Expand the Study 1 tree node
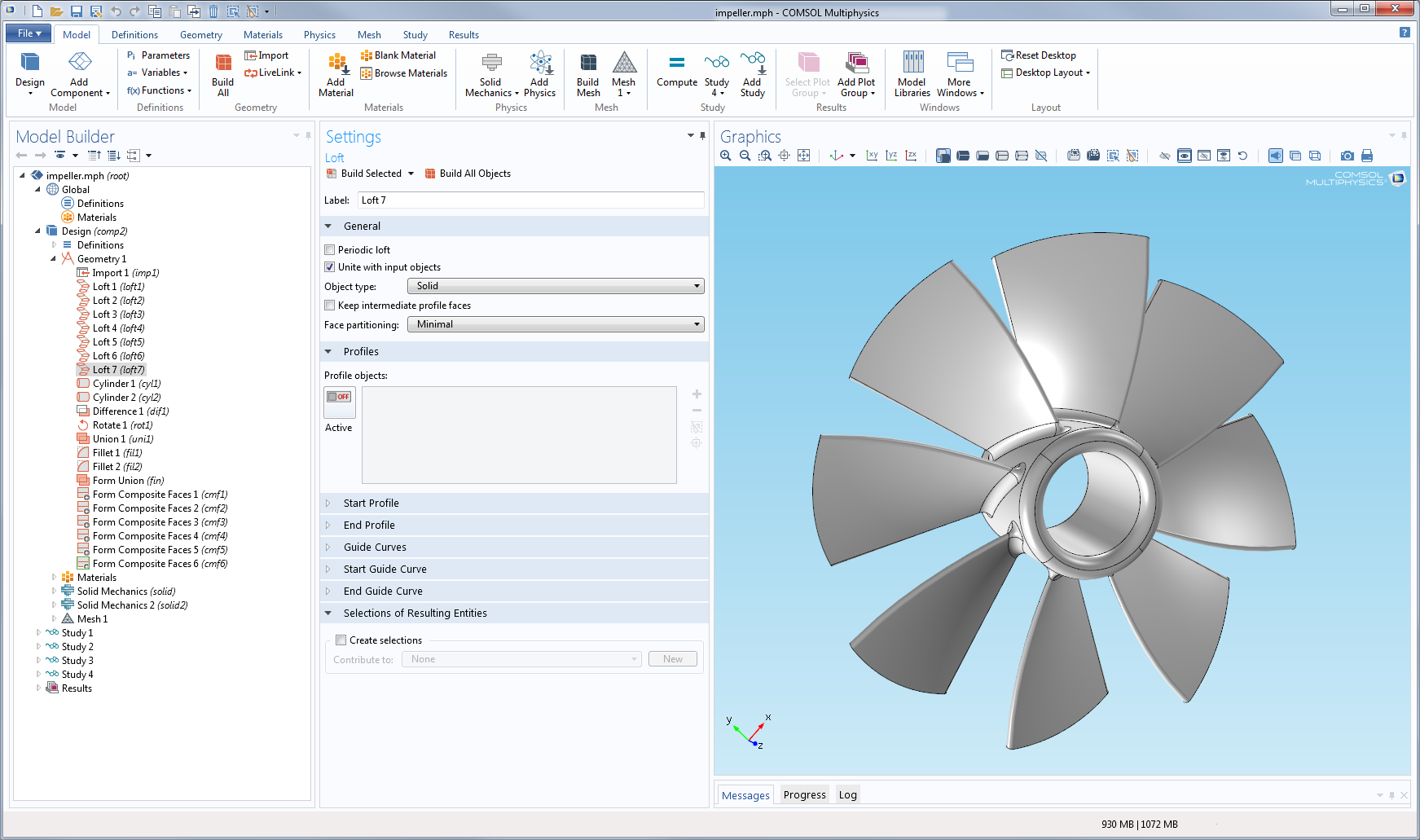This screenshot has height=840, width=1420. [x=38, y=633]
